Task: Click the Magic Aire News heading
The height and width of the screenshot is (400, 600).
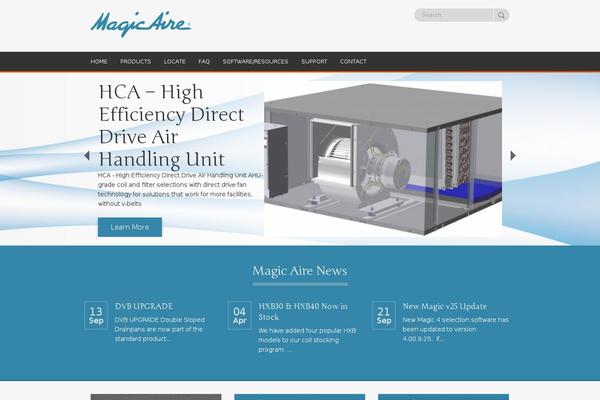Action: 300,271
